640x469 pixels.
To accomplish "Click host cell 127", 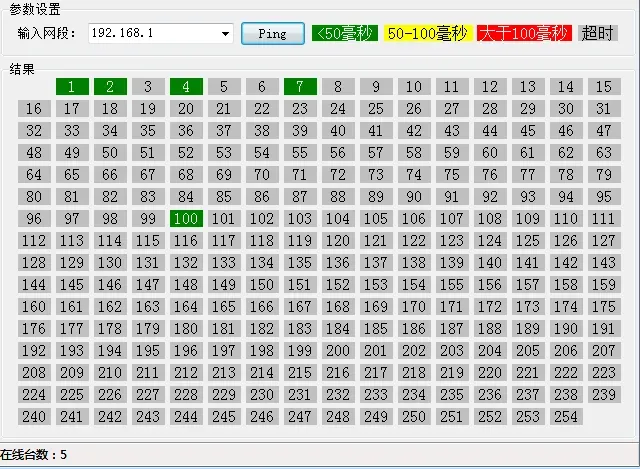I will (604, 241).
